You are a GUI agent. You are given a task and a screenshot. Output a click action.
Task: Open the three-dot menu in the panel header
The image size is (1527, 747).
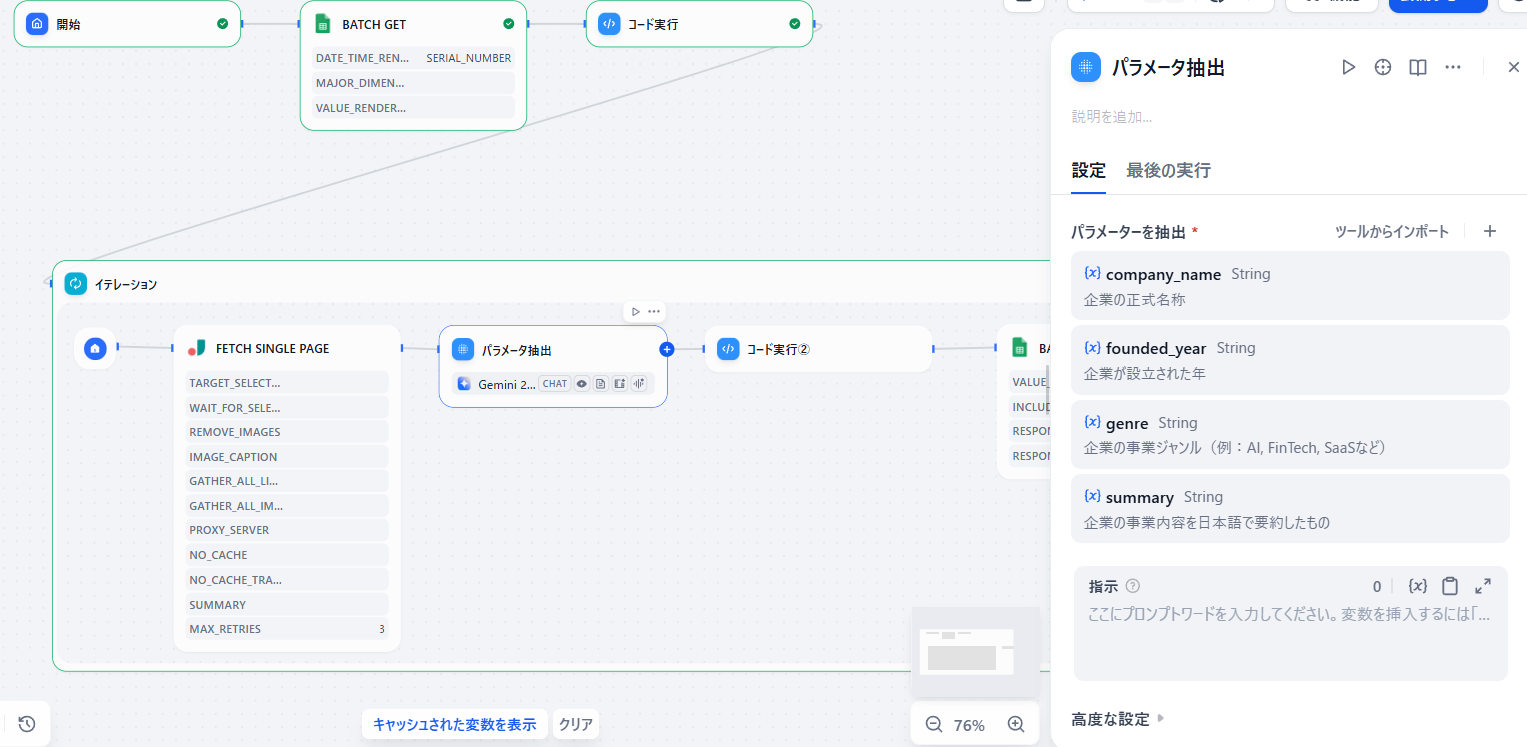pyautogui.click(x=1453, y=67)
